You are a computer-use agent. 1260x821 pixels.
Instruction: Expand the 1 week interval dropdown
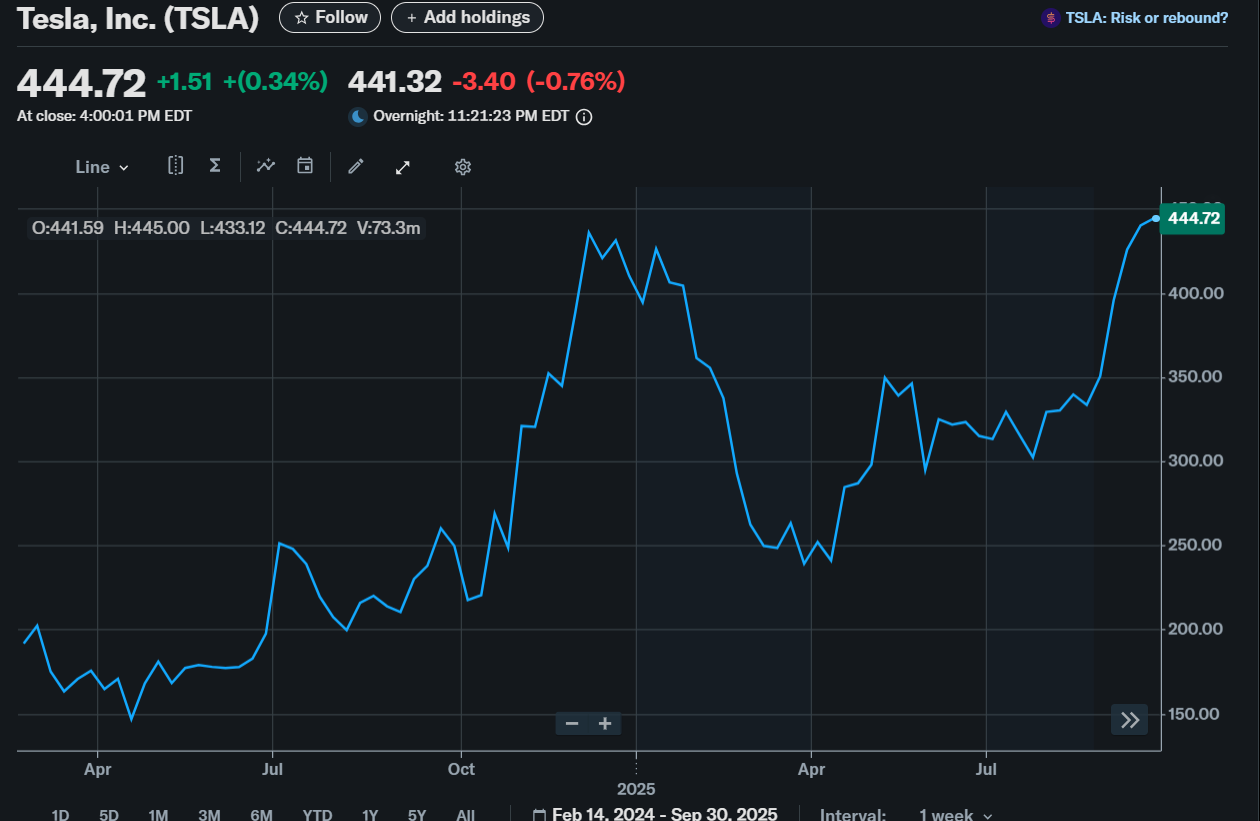955,814
